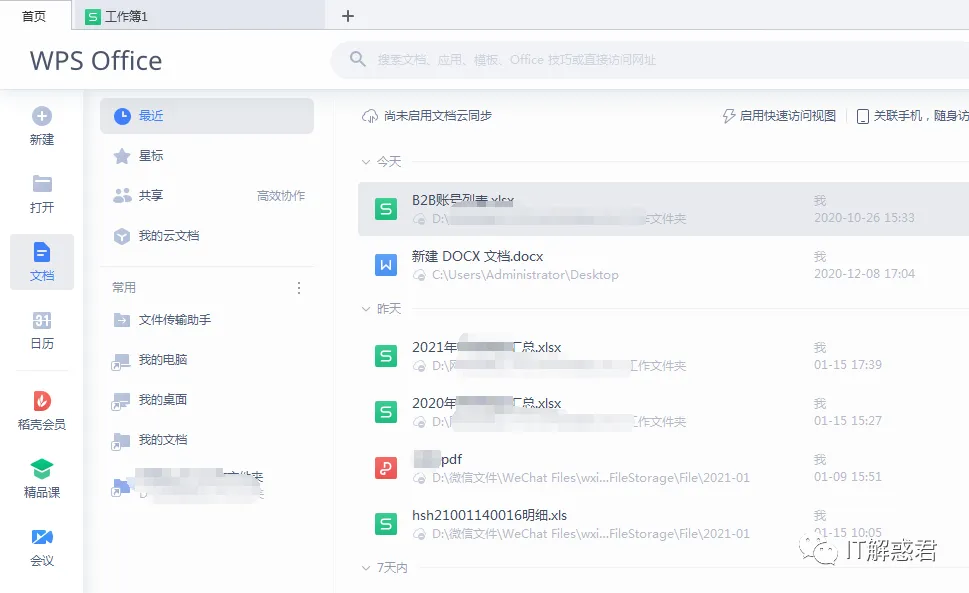Viewport: 969px width, 593px height.
Task: Click the 我的桌面 shortcut icon
Action: coord(121,402)
